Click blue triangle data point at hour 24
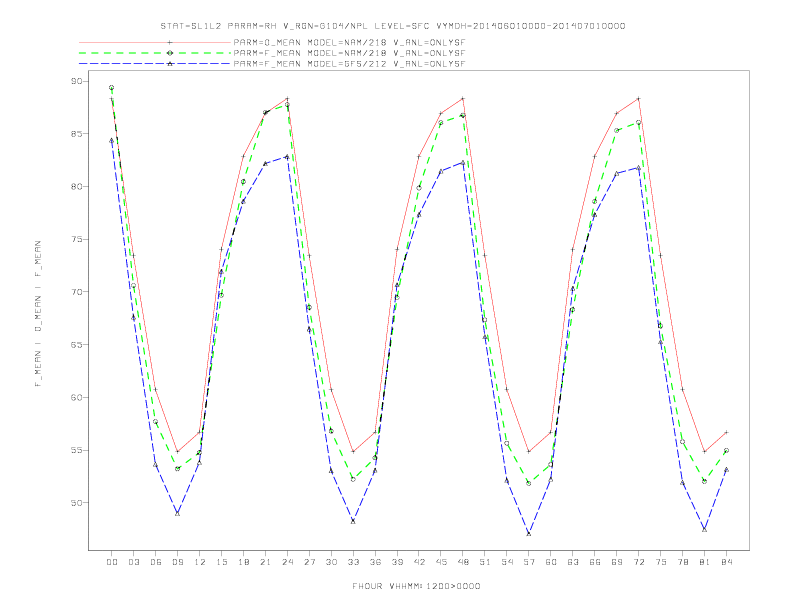Viewport: 792px width, 612px height. pos(287,157)
